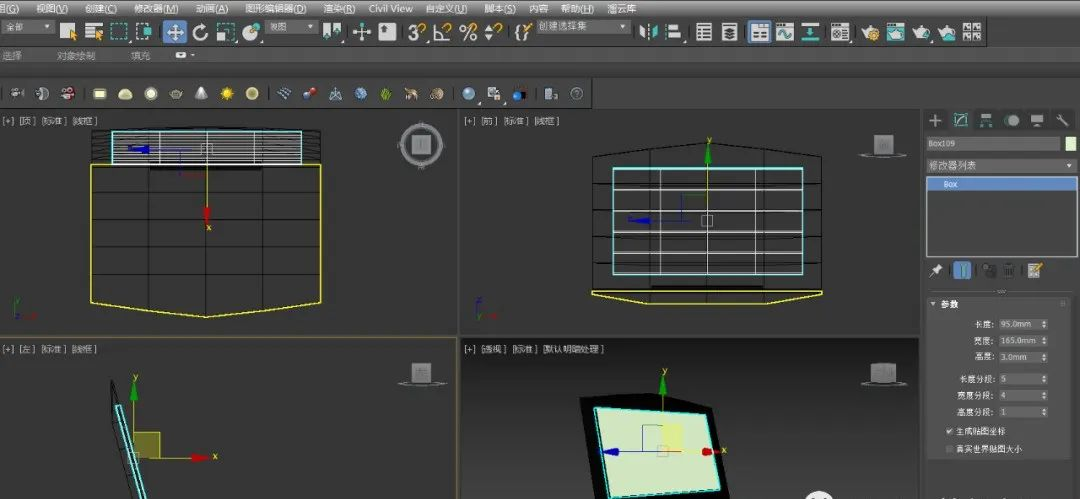This screenshot has height=499, width=1080.
Task: Open the Select by Name tool
Action: click(94, 31)
